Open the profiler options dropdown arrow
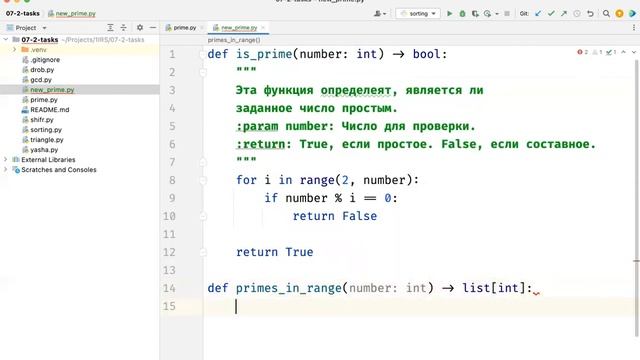640x360 pixels. coord(497,13)
